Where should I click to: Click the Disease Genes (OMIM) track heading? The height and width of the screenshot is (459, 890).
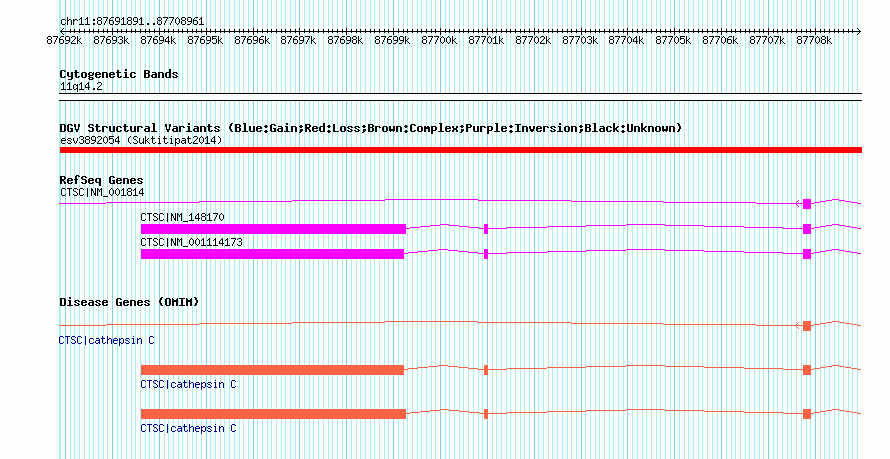[129, 302]
